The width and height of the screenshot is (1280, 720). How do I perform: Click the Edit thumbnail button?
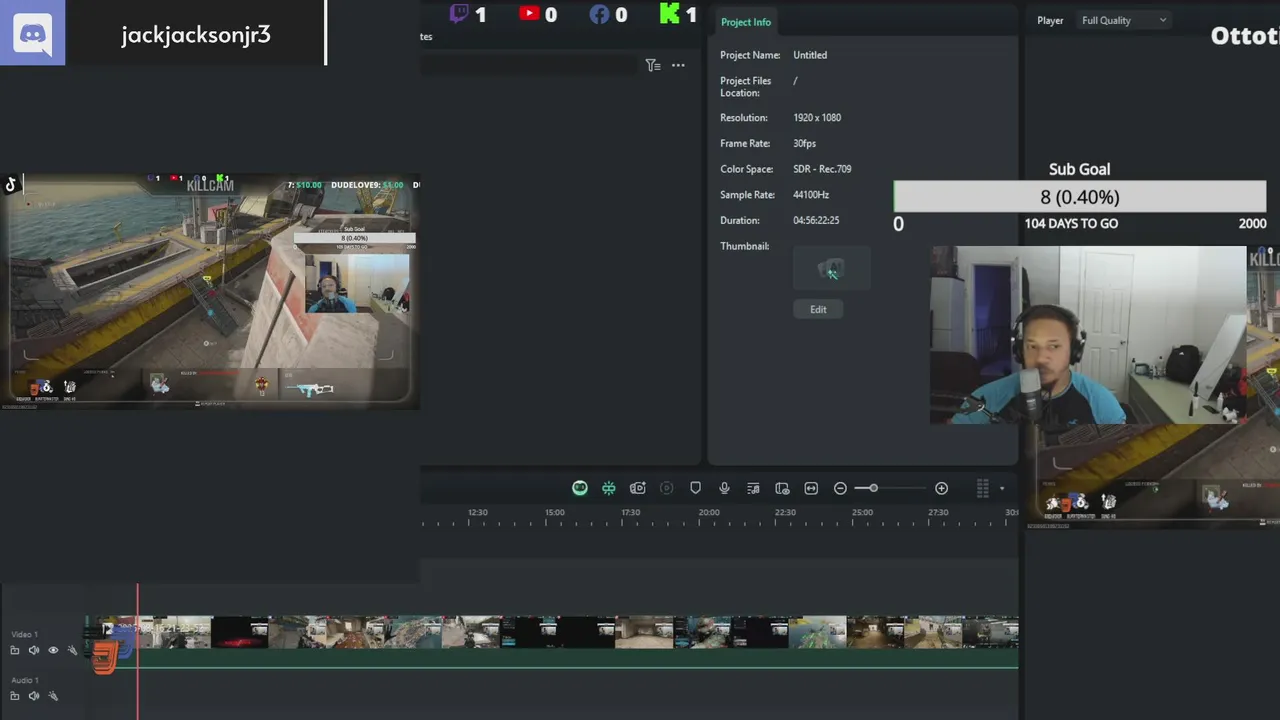click(x=818, y=309)
